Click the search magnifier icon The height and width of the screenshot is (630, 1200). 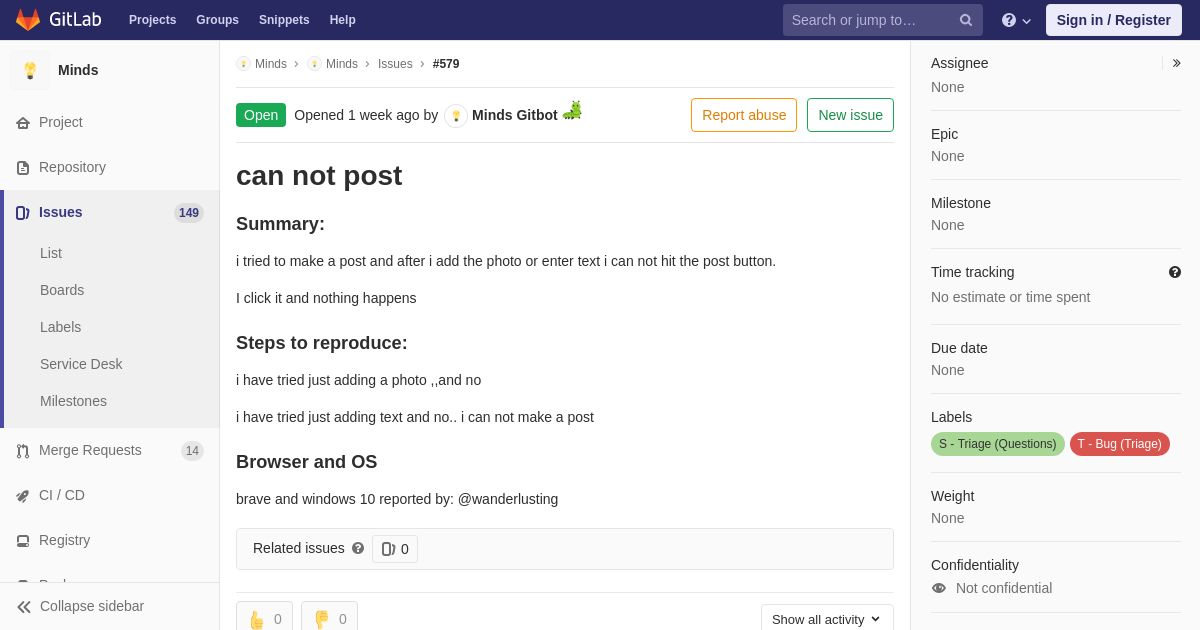(966, 20)
